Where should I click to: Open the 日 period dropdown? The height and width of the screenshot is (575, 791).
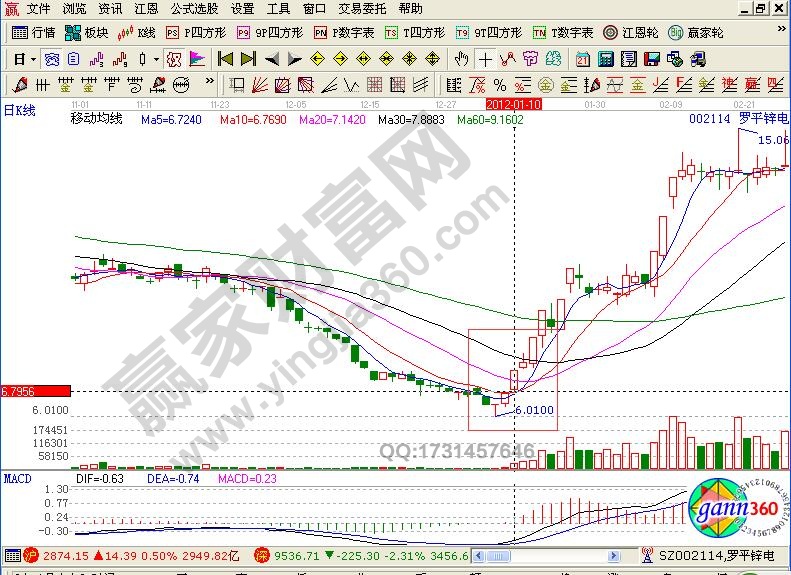coord(23,57)
